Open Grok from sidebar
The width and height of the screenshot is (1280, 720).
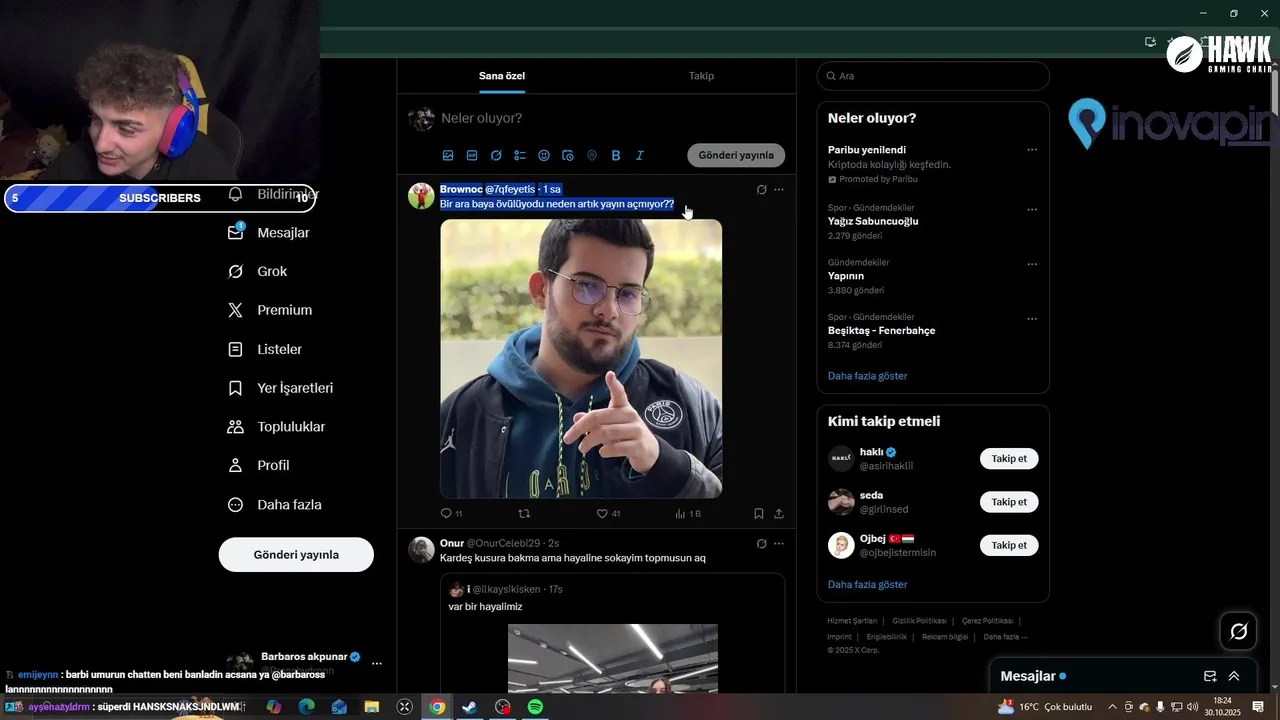258,271
